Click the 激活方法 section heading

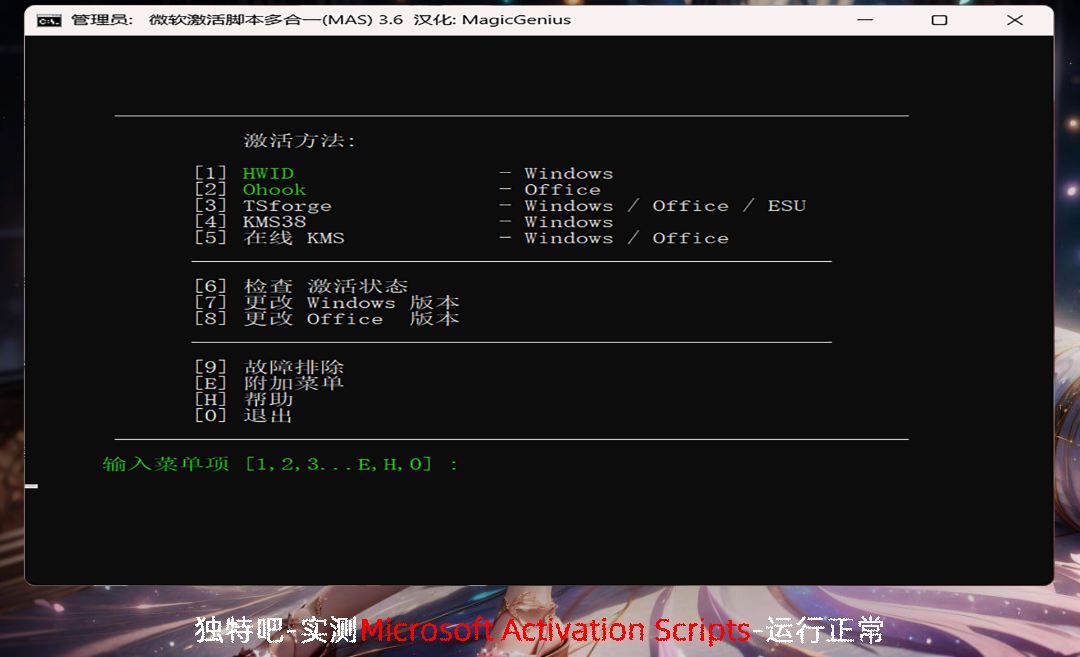[299, 141]
